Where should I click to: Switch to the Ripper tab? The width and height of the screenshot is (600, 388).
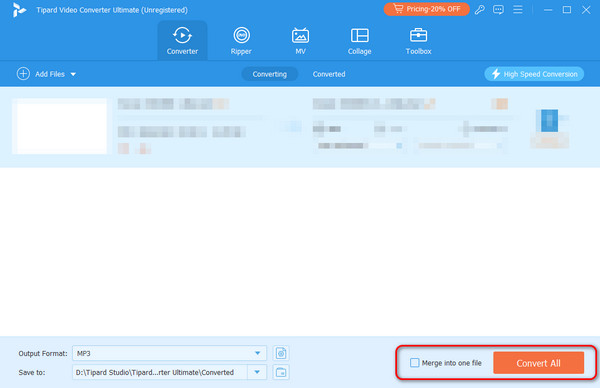point(241,41)
